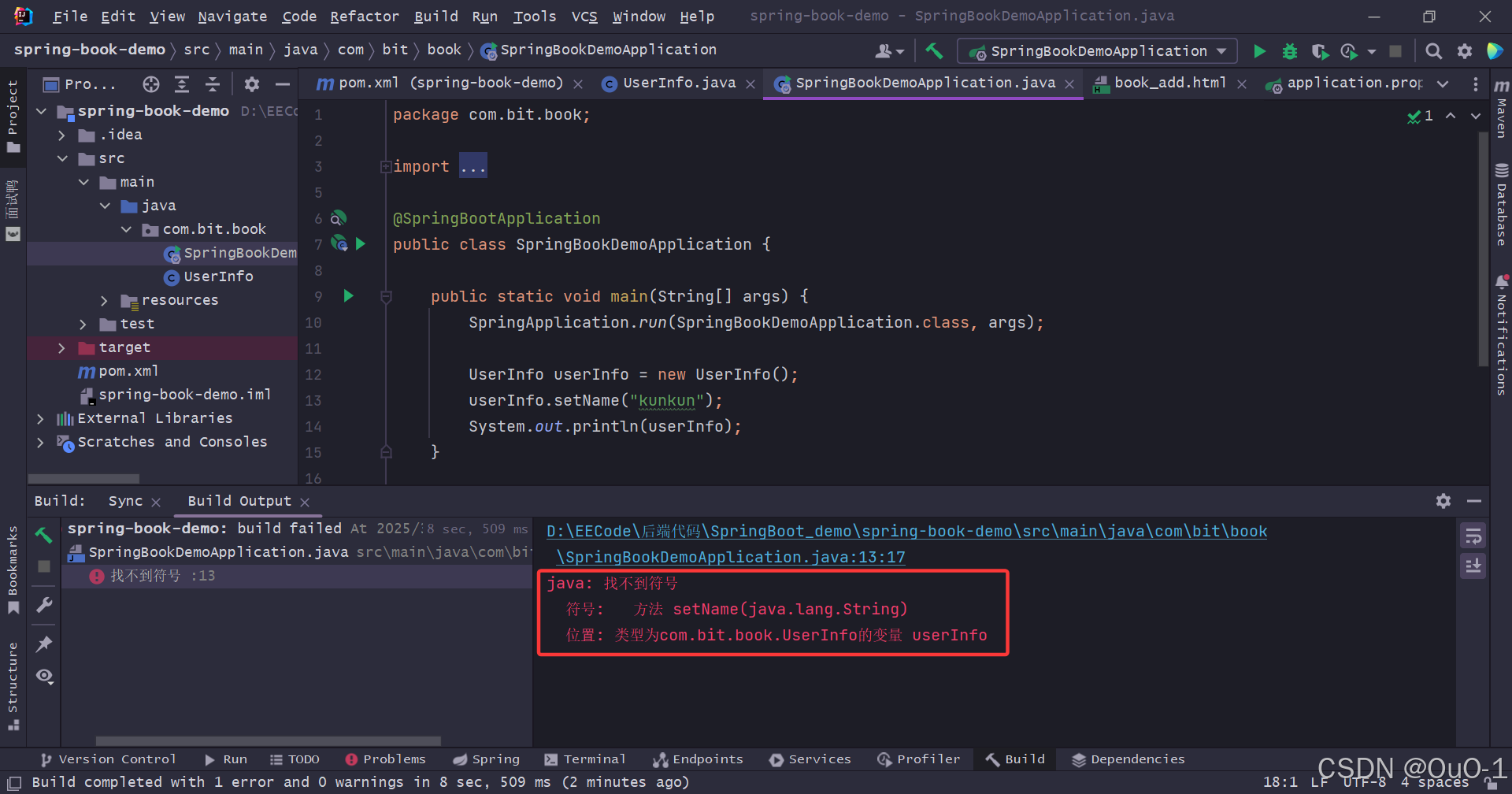Screen dimensions: 1512x794
Task: Show hidden editor tabs dropdown chevron
Action: point(1443,84)
